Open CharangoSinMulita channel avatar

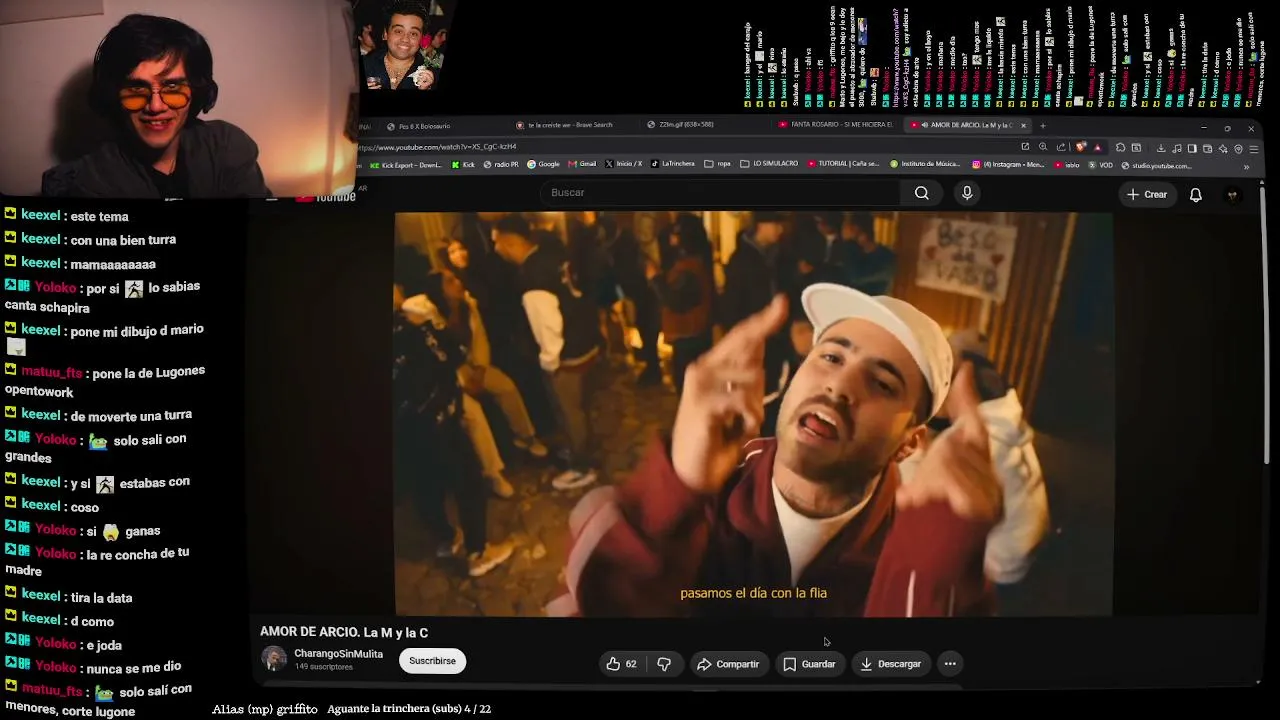pos(273,659)
